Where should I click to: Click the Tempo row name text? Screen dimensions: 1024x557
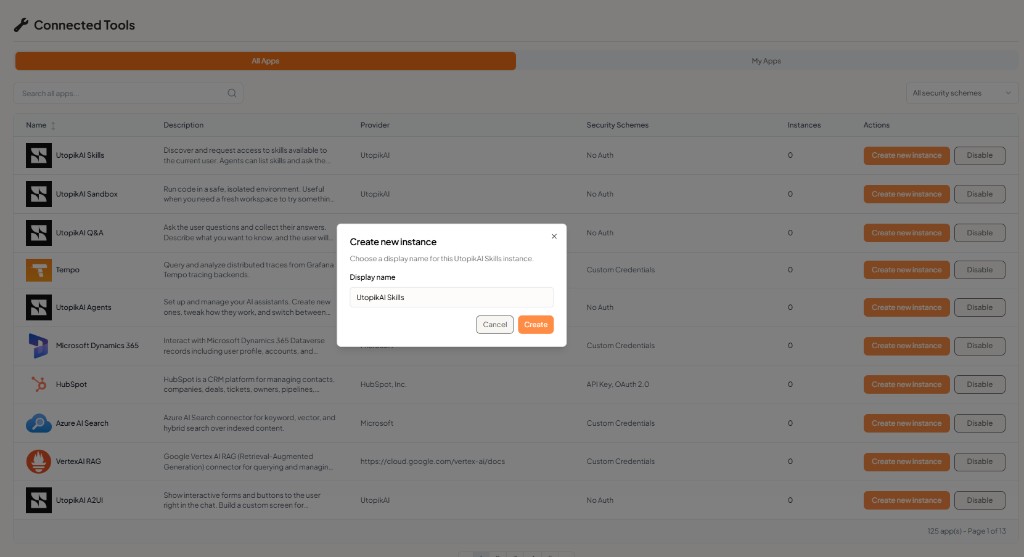(67, 270)
